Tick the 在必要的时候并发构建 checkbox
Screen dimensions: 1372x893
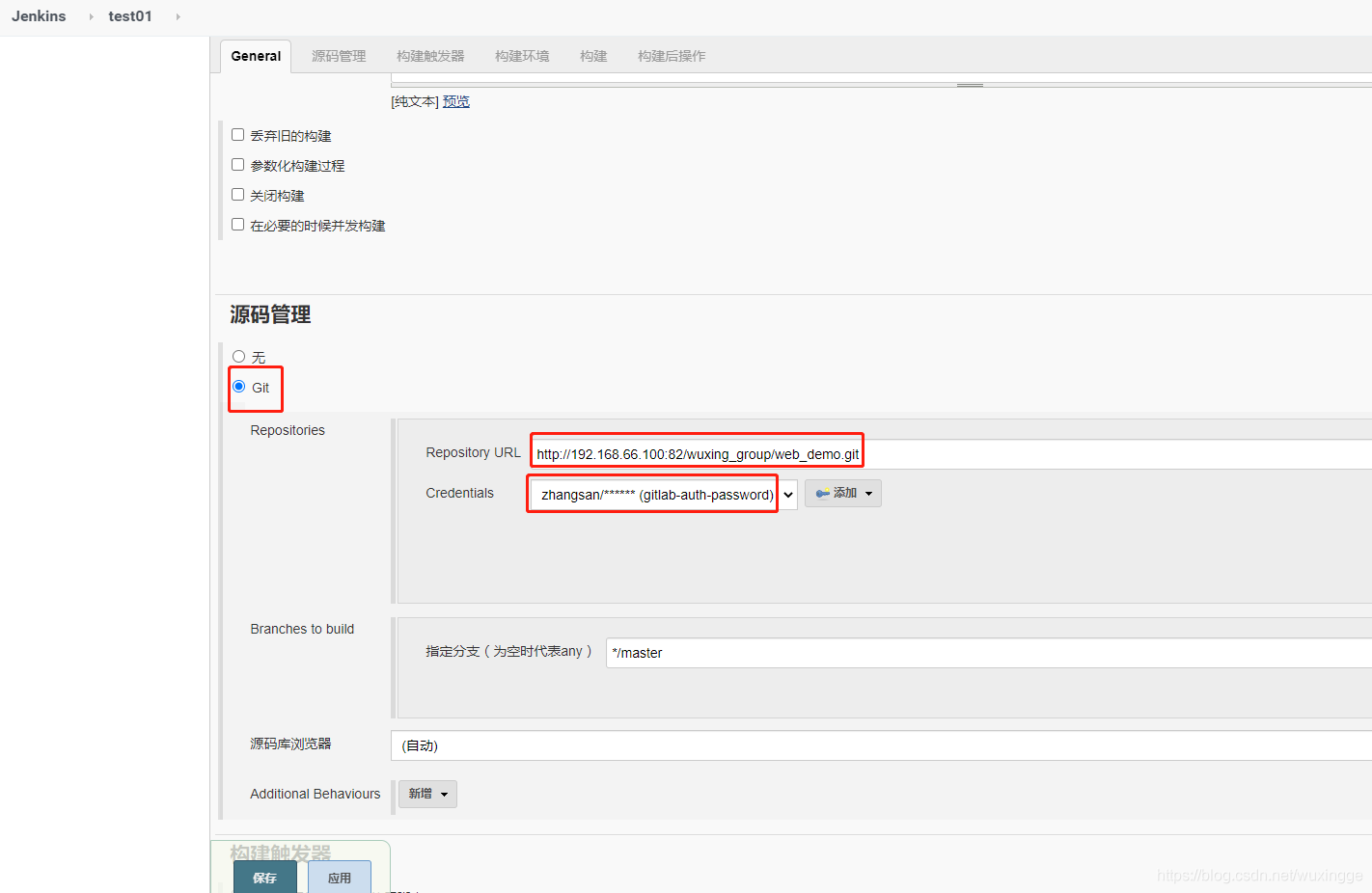[237, 225]
